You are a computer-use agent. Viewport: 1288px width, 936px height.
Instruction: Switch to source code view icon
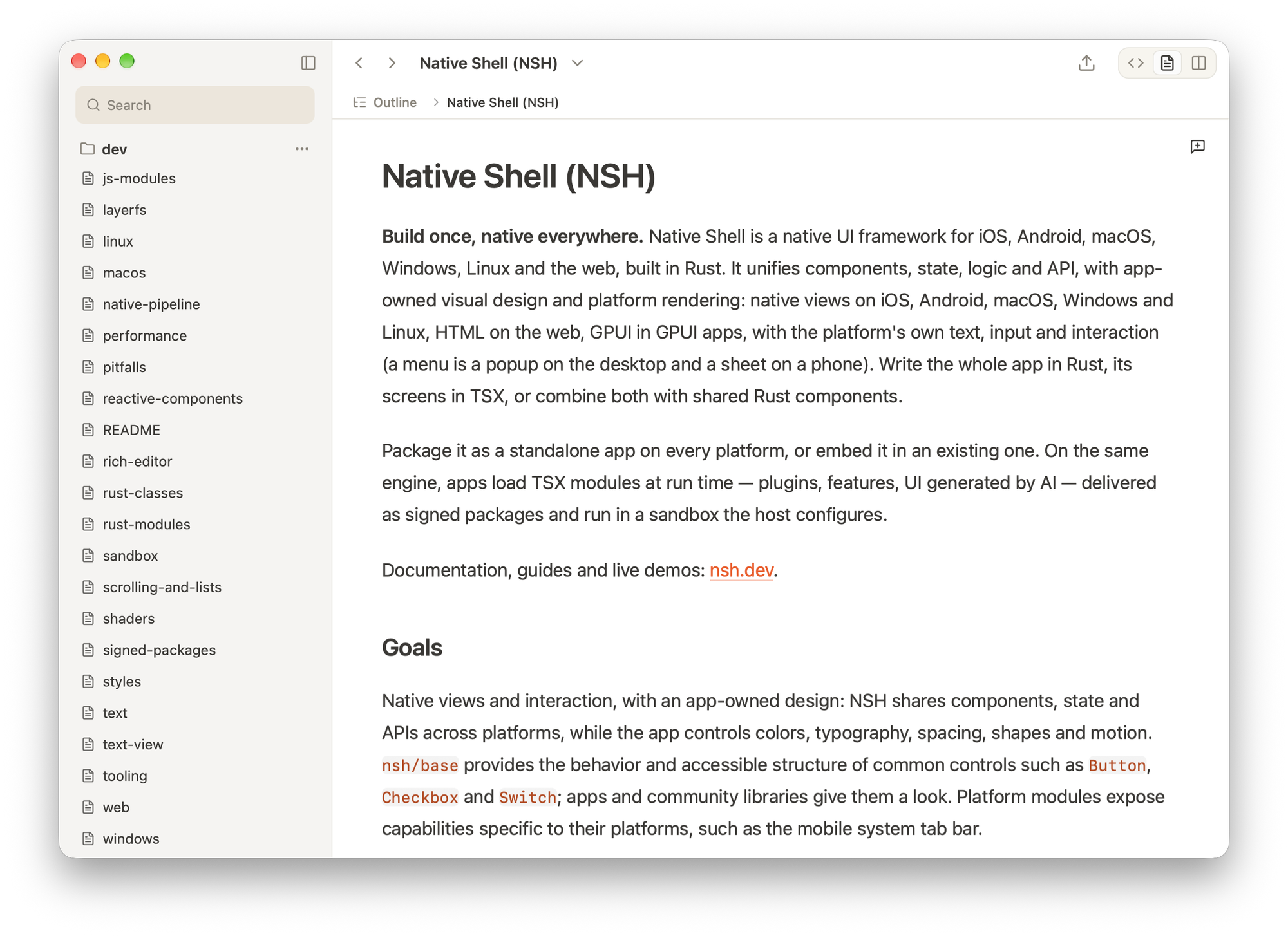click(x=1135, y=62)
